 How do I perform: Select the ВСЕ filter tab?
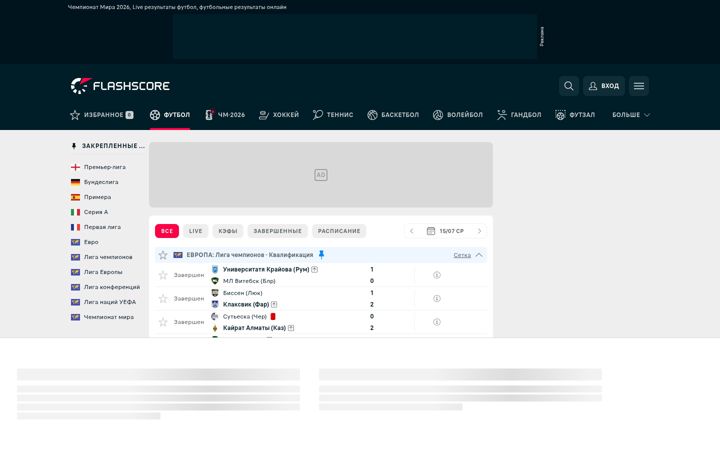(x=167, y=231)
